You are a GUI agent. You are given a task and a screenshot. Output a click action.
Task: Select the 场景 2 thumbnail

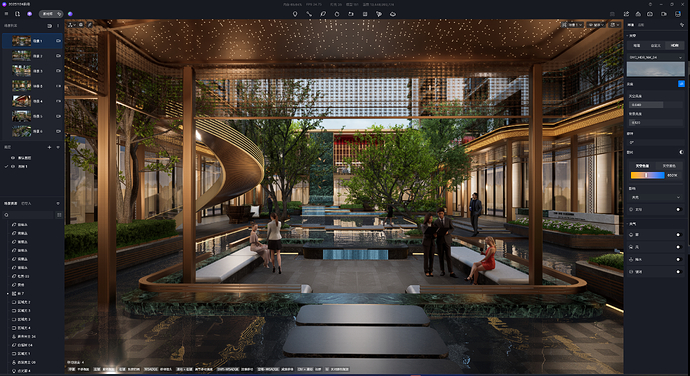click(21, 56)
